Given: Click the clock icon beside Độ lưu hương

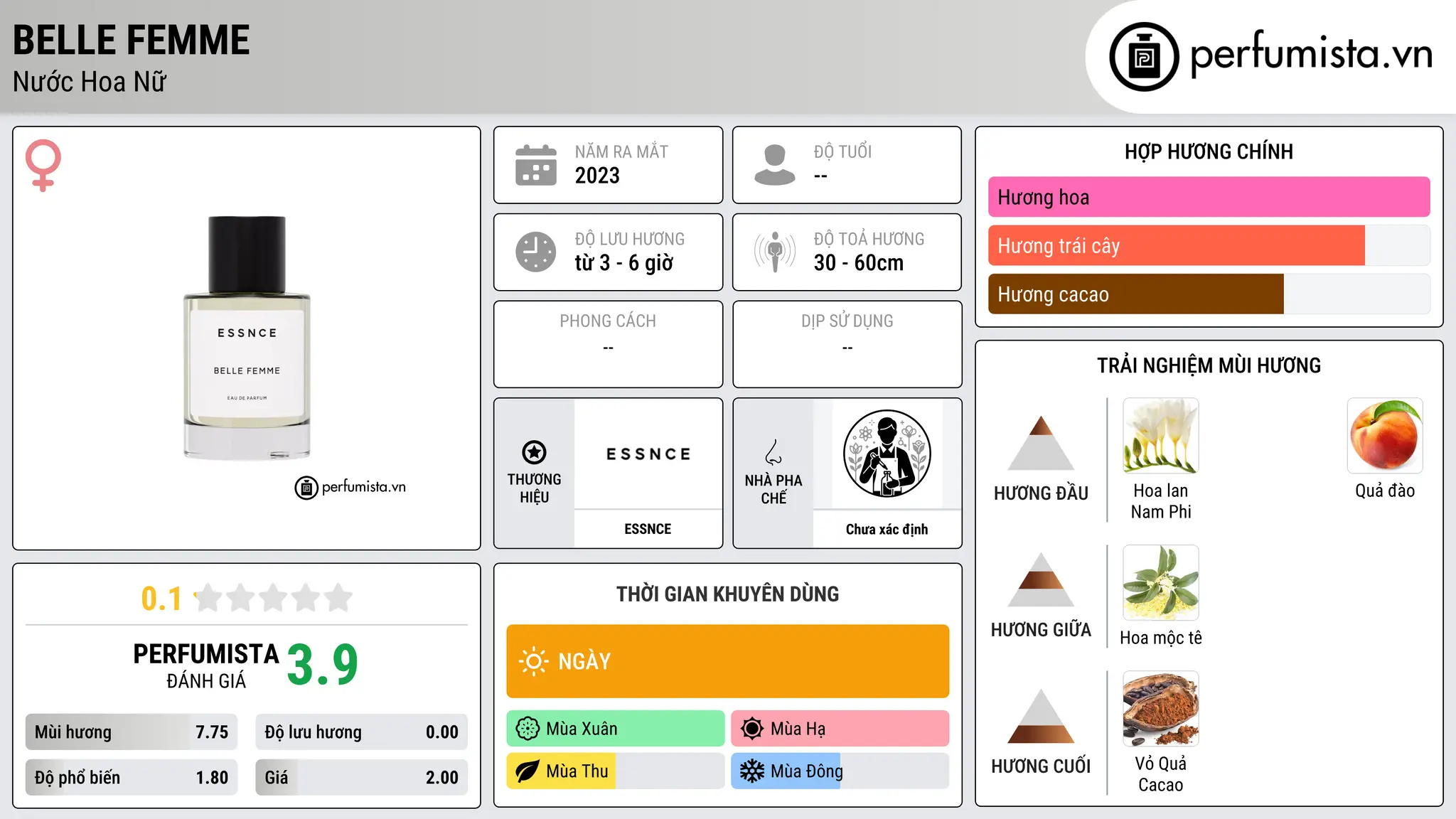Looking at the screenshot, I should [536, 252].
